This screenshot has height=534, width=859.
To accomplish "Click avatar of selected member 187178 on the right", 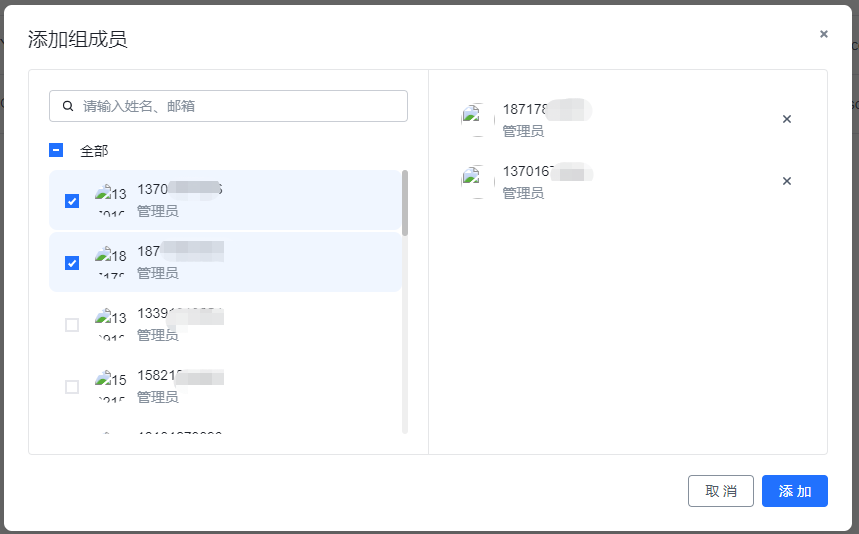I will (478, 119).
